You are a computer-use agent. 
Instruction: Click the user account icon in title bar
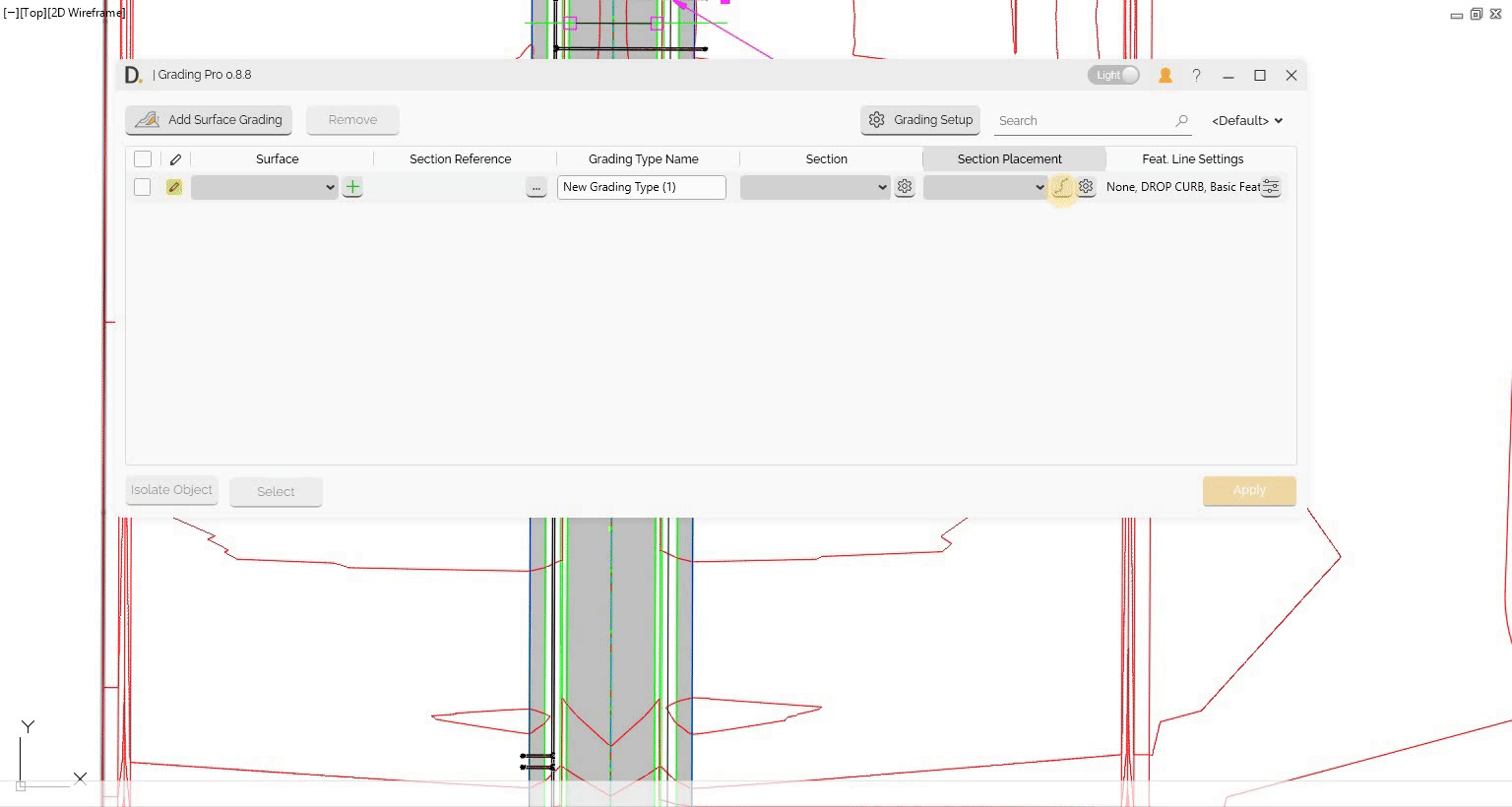[1165, 74]
